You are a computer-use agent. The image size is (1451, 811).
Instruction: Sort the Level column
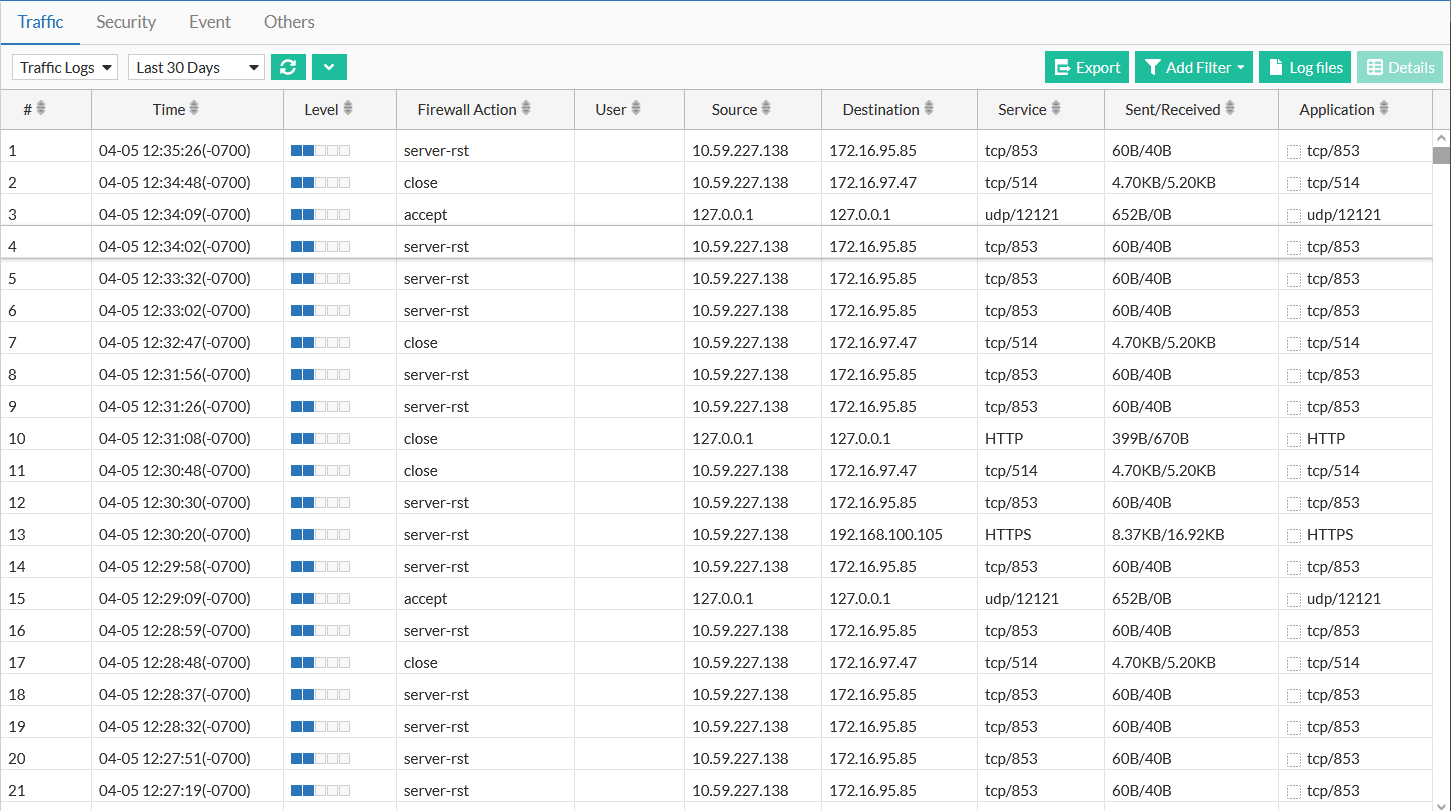348,109
